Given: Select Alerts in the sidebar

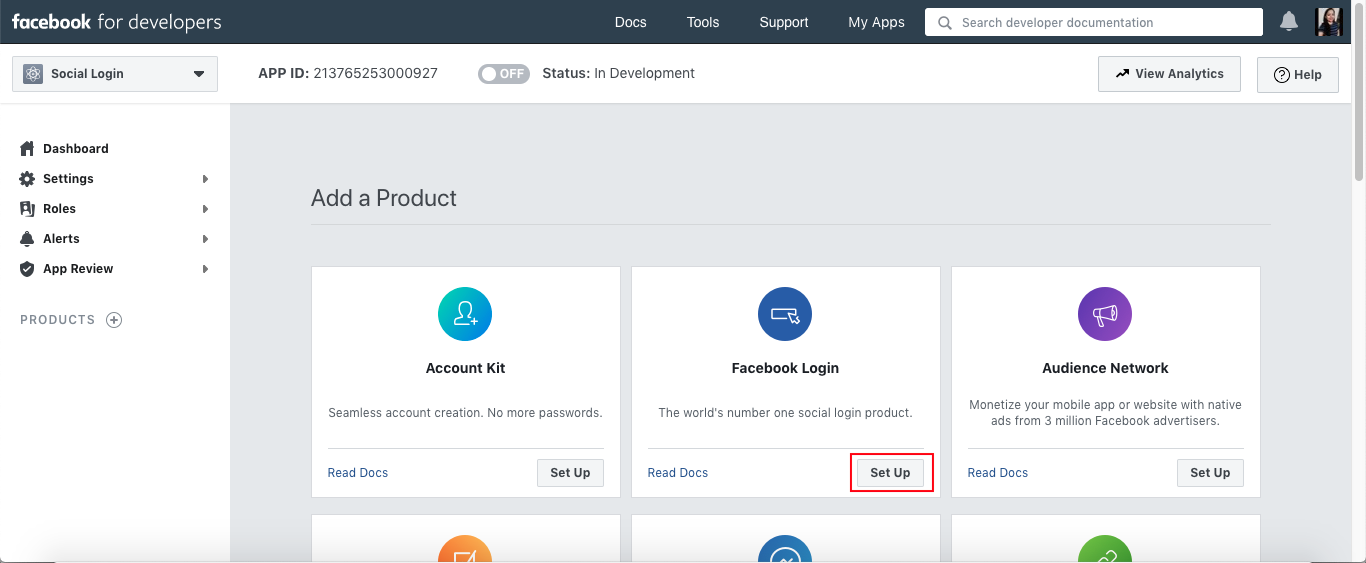Looking at the screenshot, I should (x=61, y=239).
